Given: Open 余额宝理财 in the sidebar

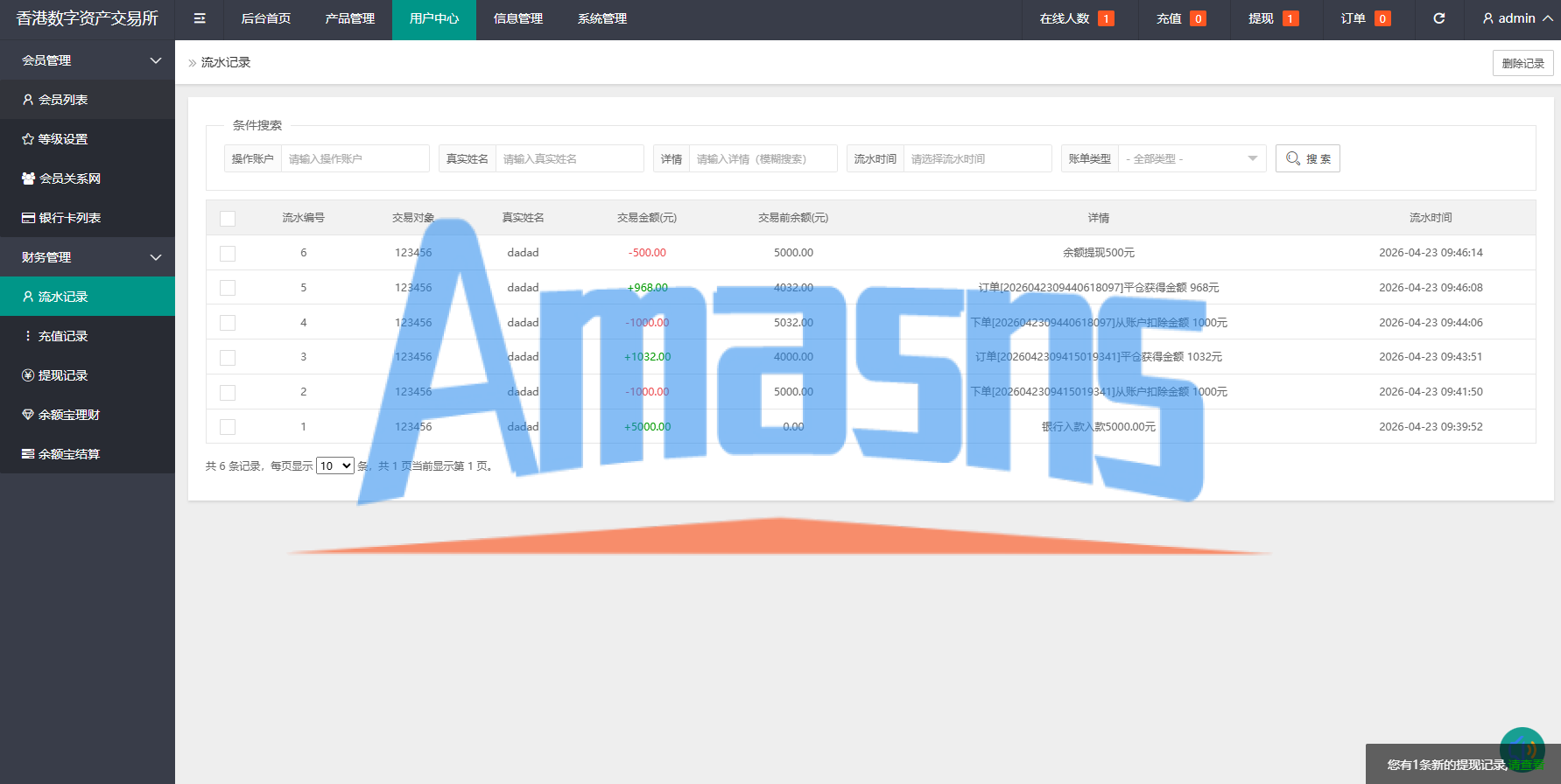Looking at the screenshot, I should click(88, 415).
